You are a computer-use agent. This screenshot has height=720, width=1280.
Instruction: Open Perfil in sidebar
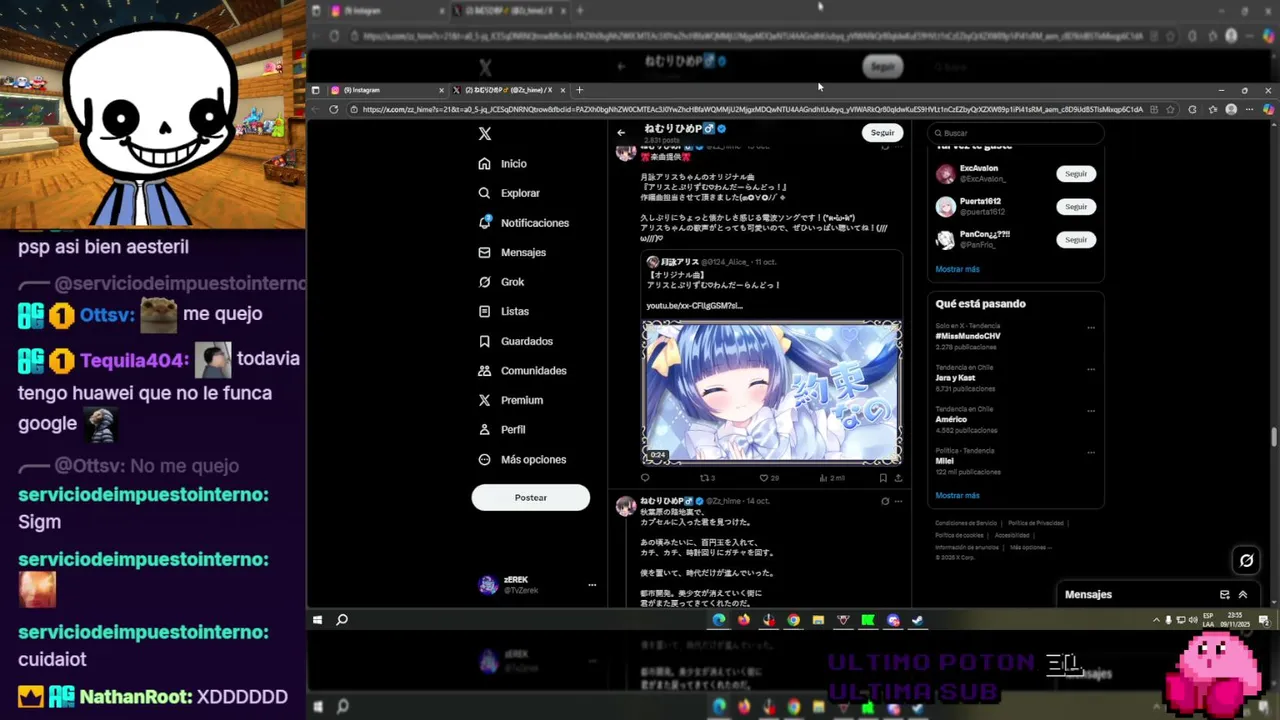click(502, 429)
